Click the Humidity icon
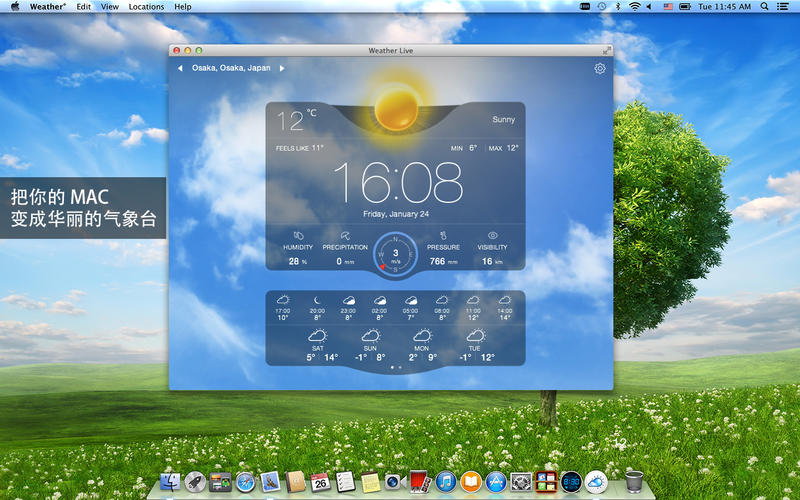 coord(298,236)
